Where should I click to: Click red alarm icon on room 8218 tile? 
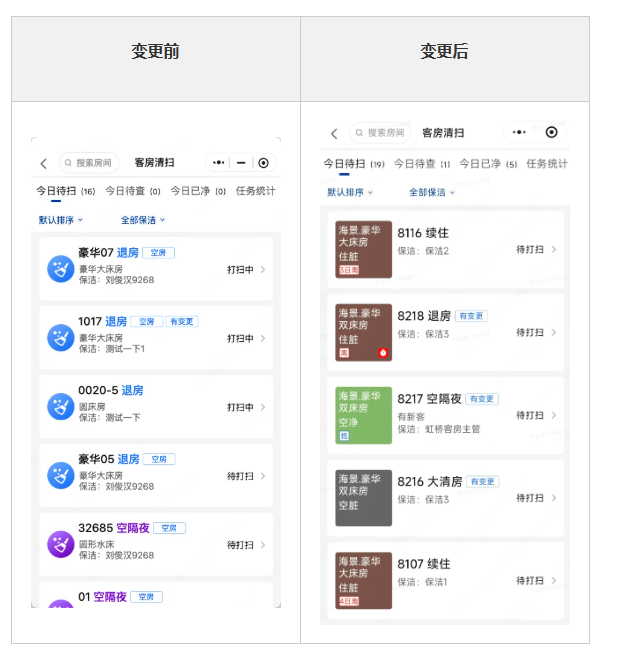382,353
